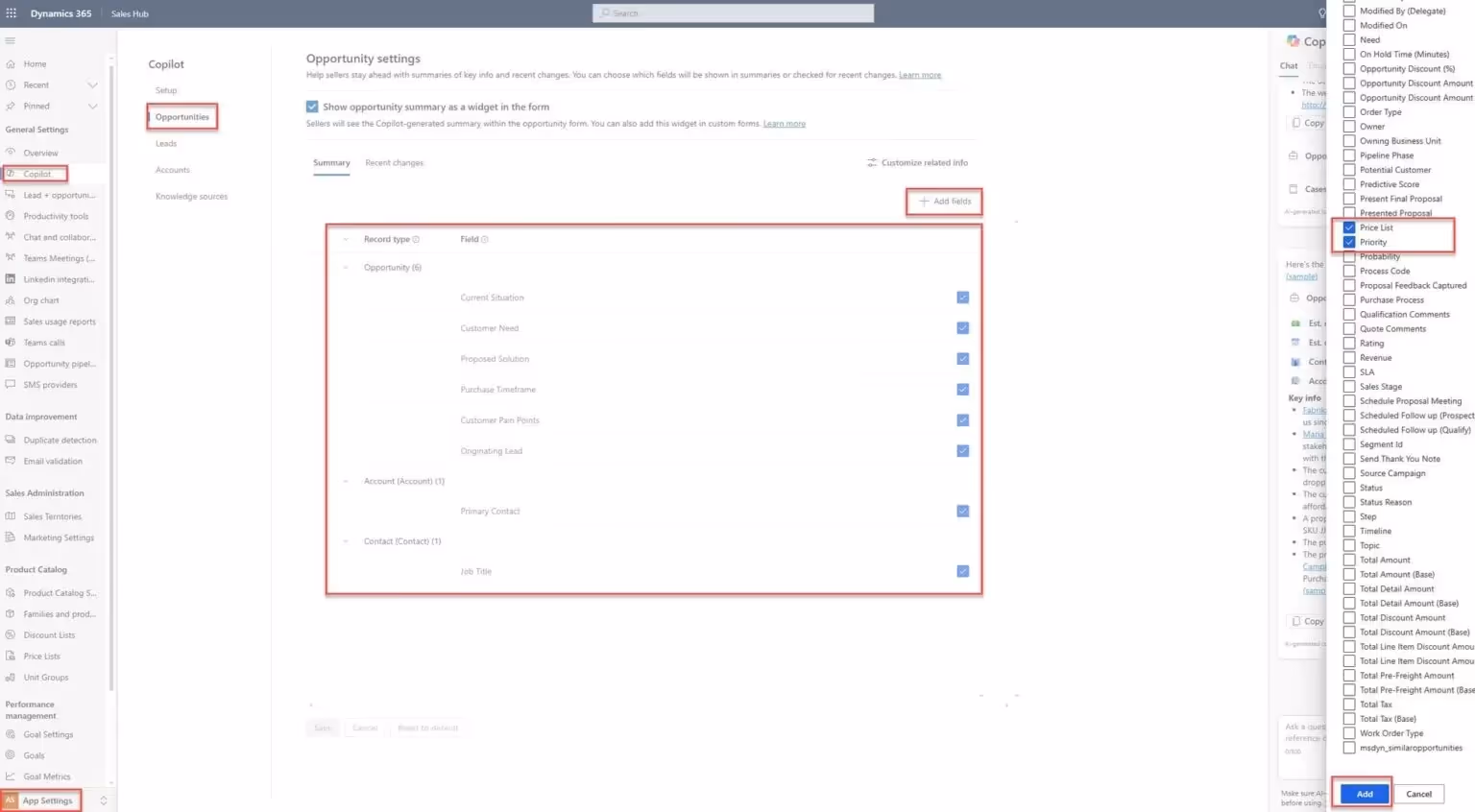The height and width of the screenshot is (812, 1475).
Task: Click the LinkedIn integration icon
Action: 11,279
